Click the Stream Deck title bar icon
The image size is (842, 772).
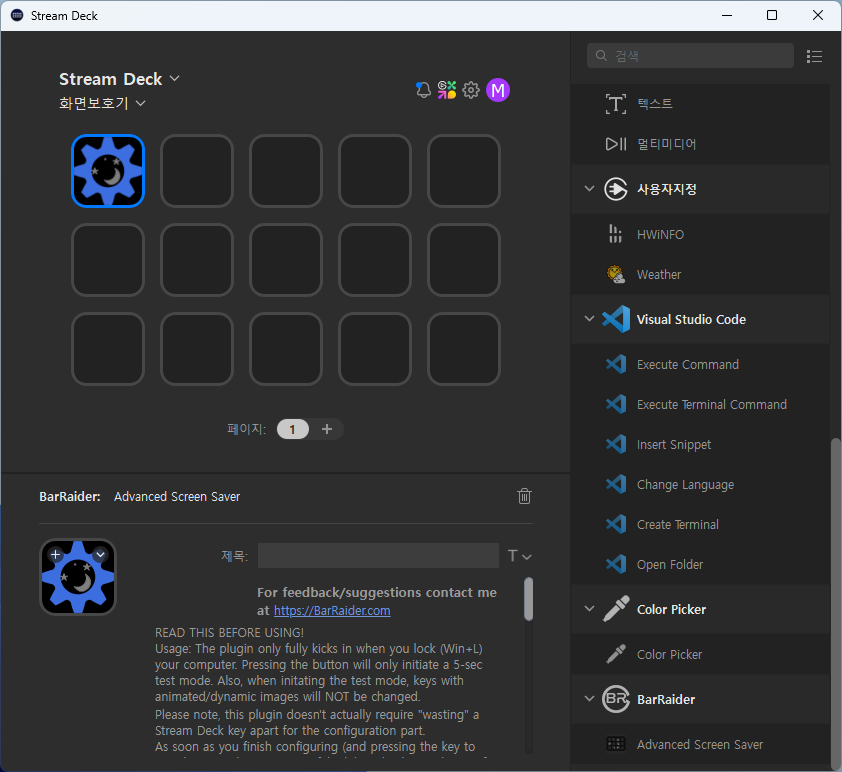click(x=17, y=15)
